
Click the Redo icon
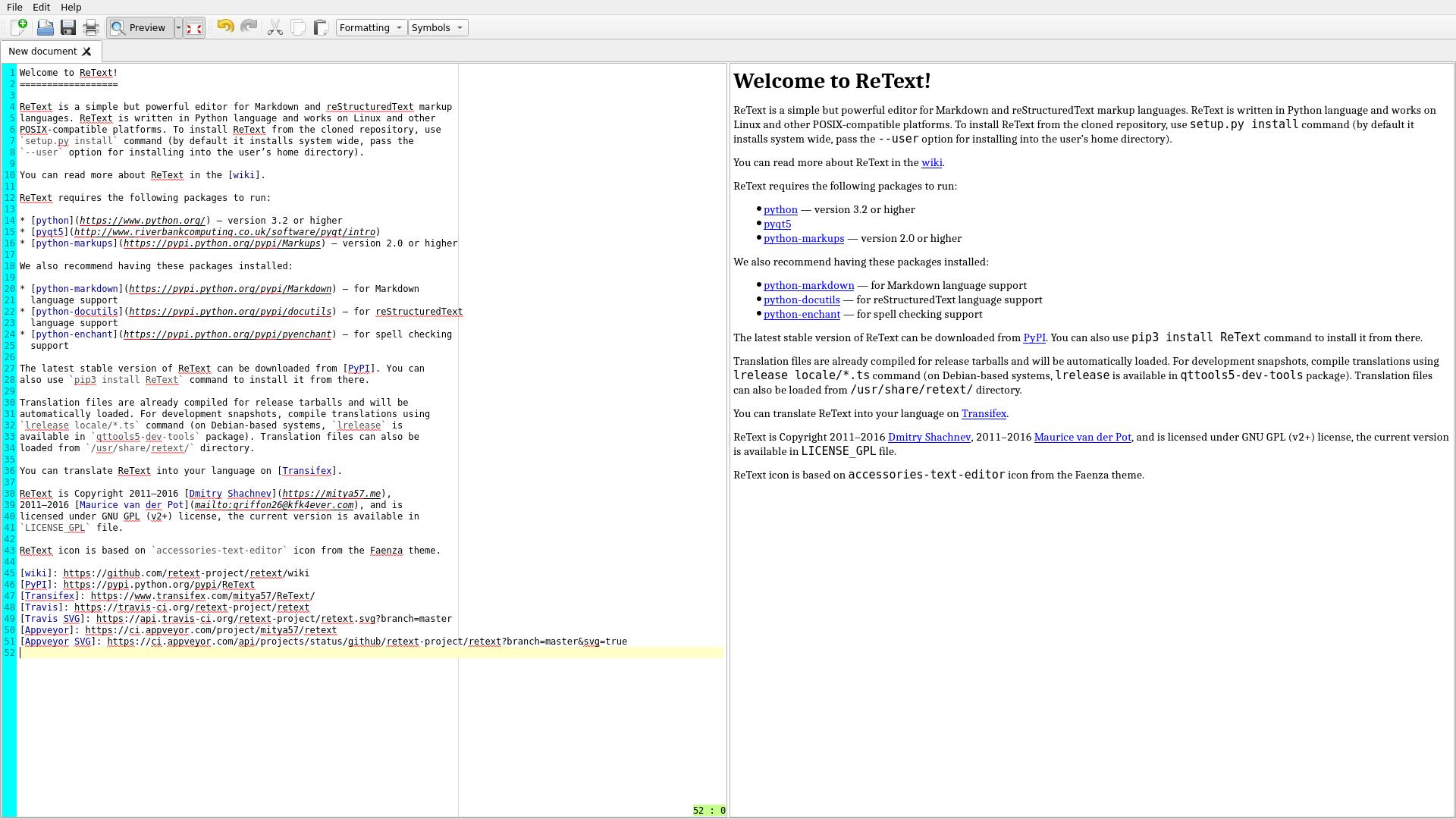click(x=248, y=27)
